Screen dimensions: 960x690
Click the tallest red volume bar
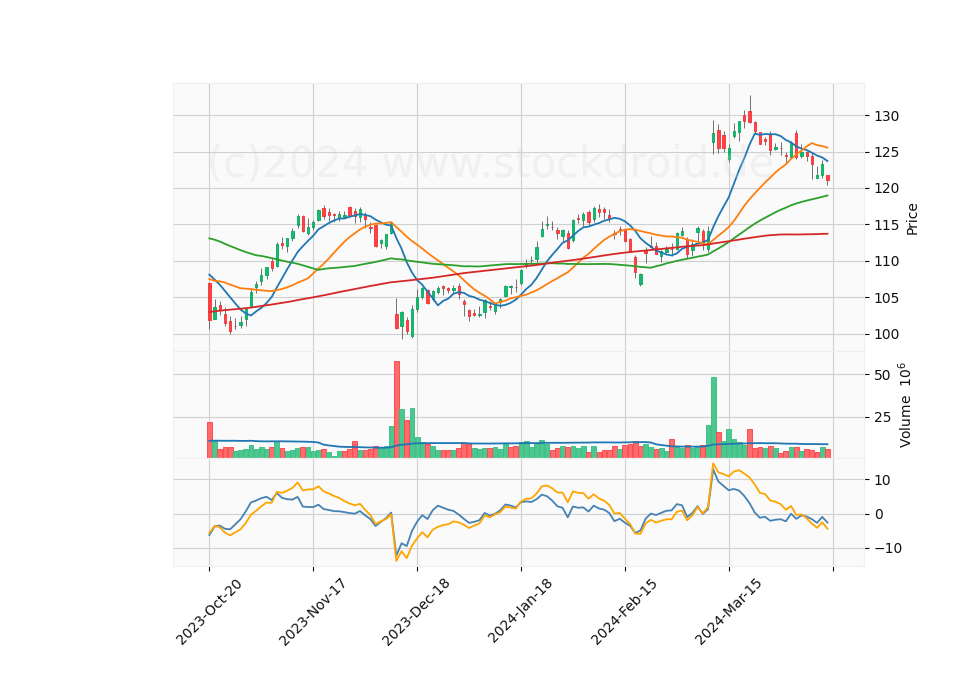[x=397, y=410]
